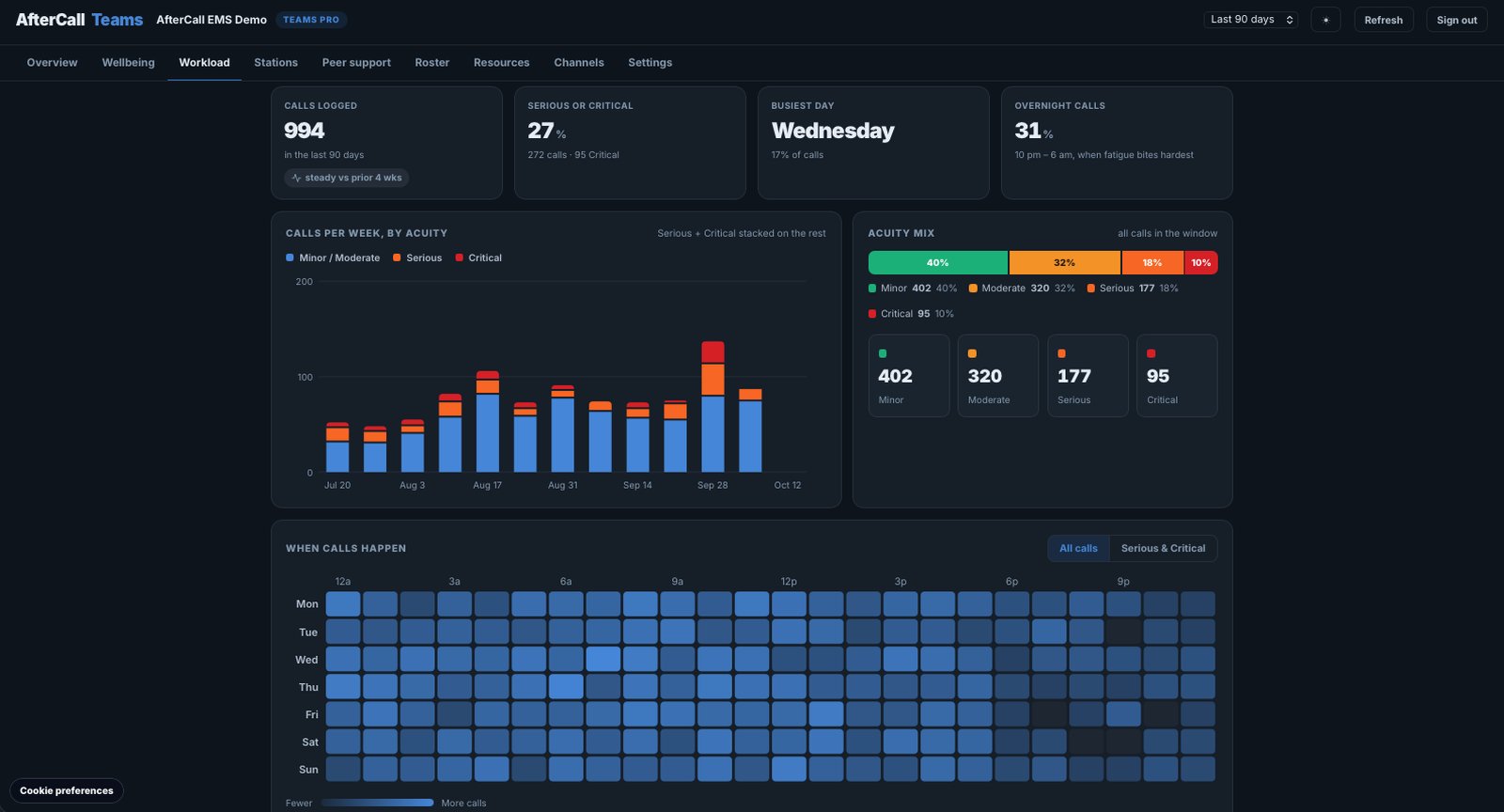The image size is (1504, 812).
Task: Click the AfterCall EMS Demo organization name
Action: (211, 20)
